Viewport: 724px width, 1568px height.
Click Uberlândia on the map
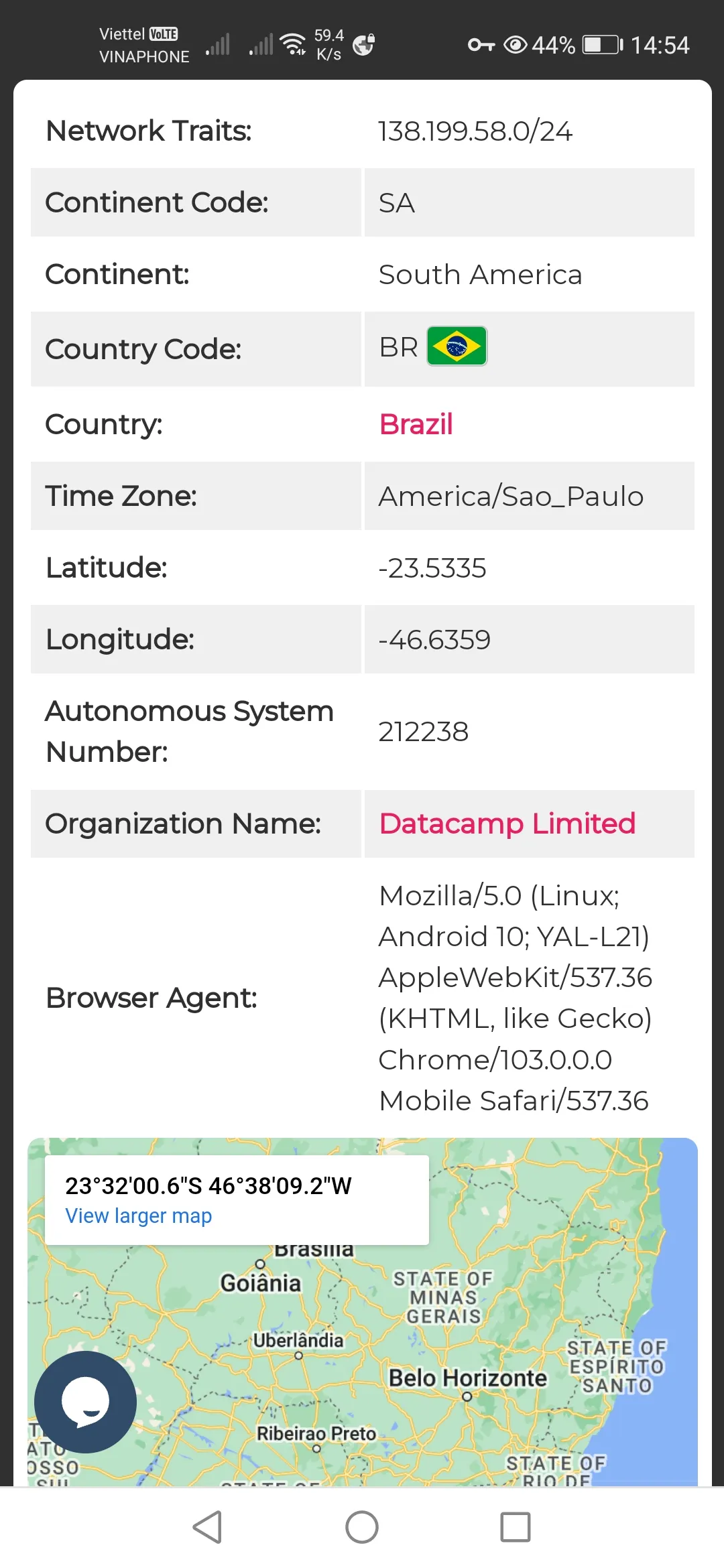(x=298, y=1340)
